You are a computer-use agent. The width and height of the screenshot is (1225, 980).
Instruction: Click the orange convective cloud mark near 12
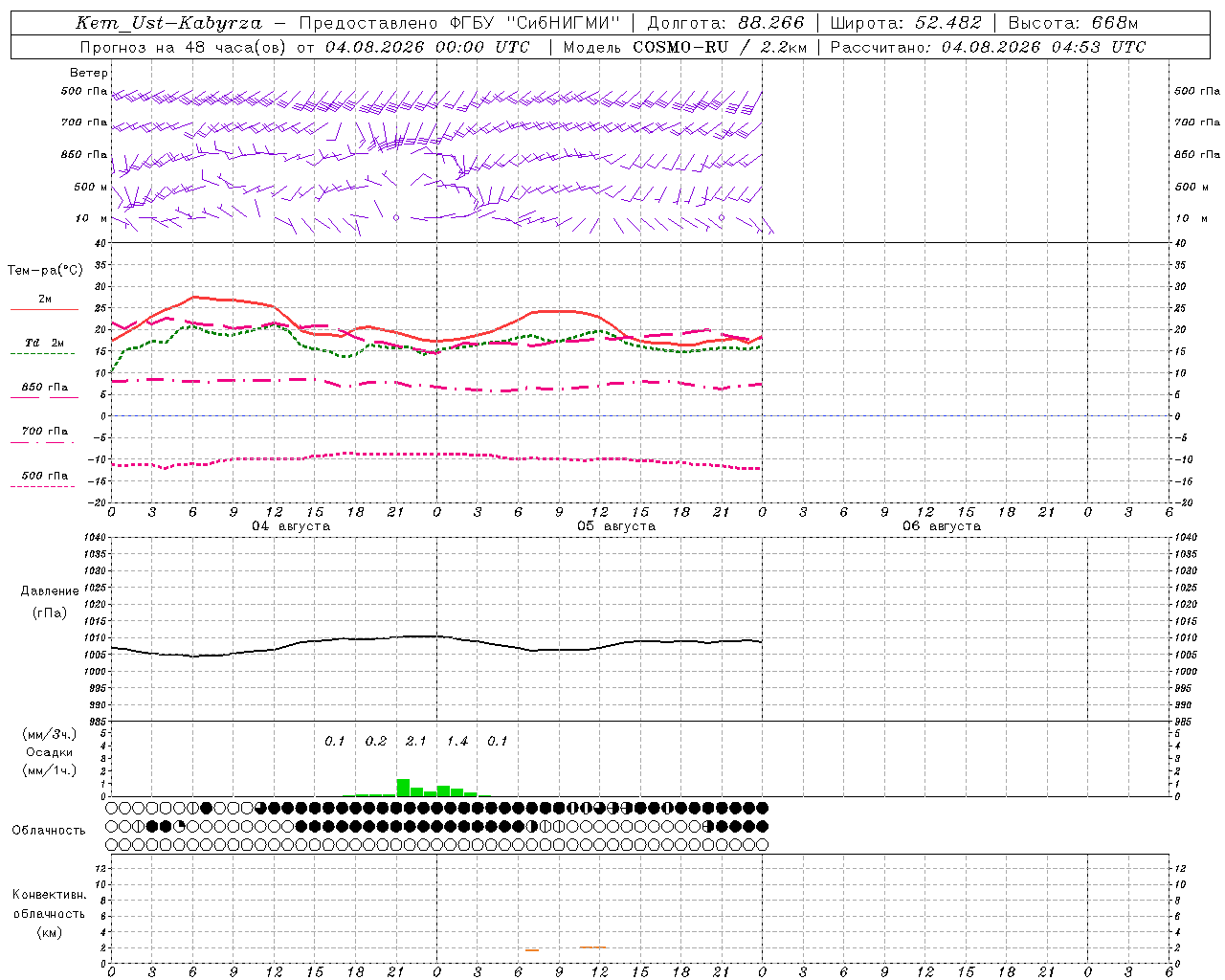click(593, 947)
